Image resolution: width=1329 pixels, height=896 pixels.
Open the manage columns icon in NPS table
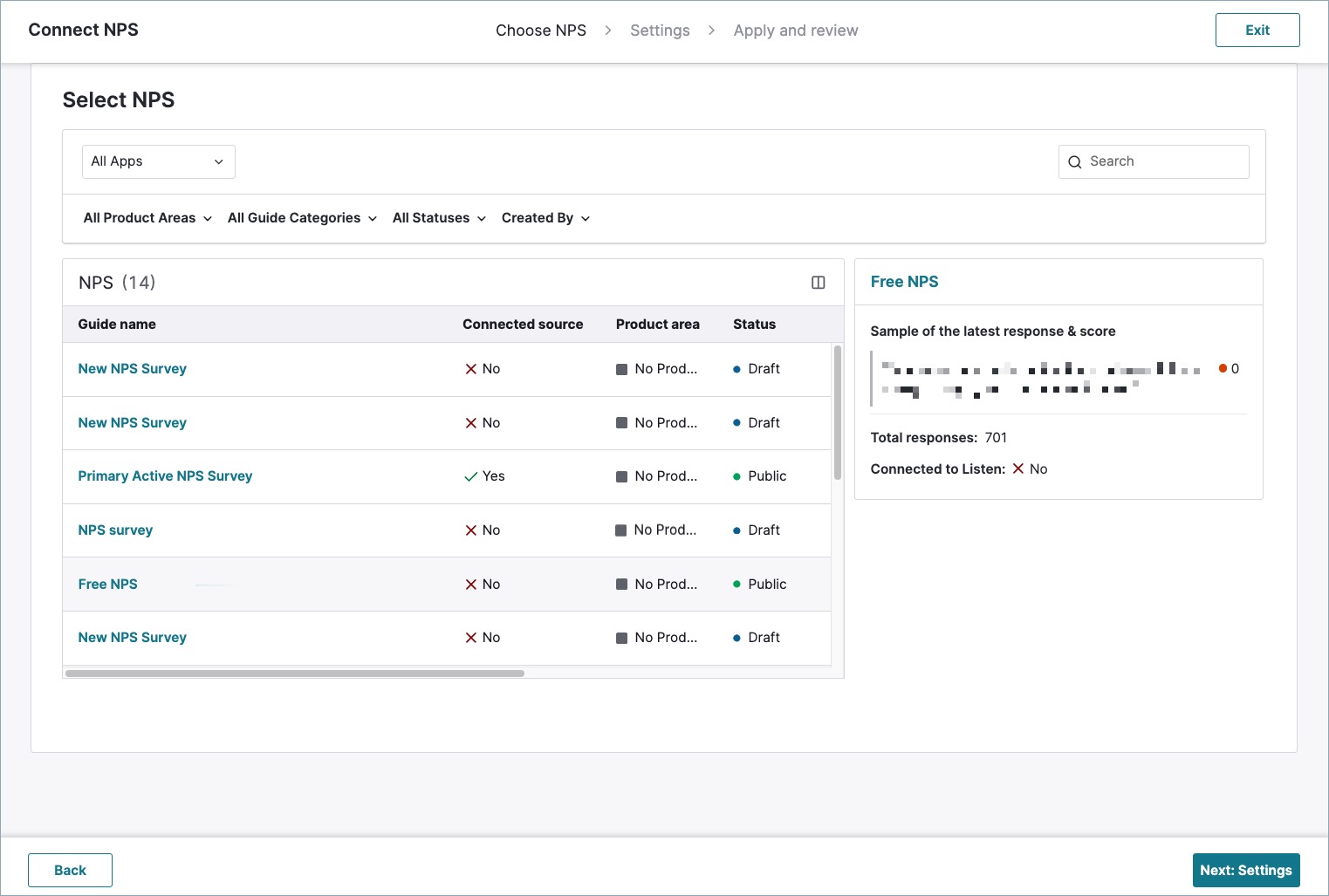tap(818, 283)
